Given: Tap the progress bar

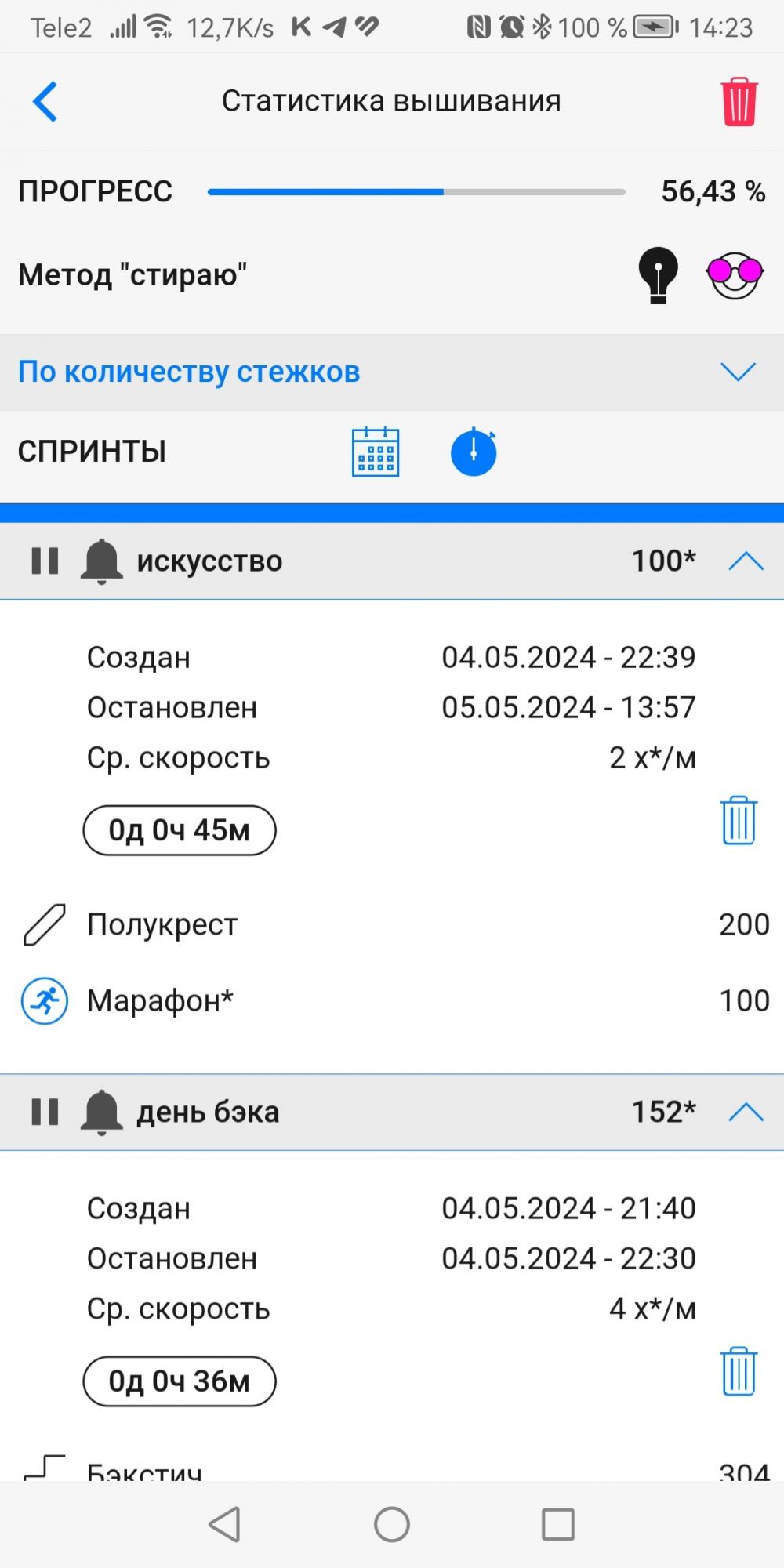Looking at the screenshot, I should click(x=416, y=192).
